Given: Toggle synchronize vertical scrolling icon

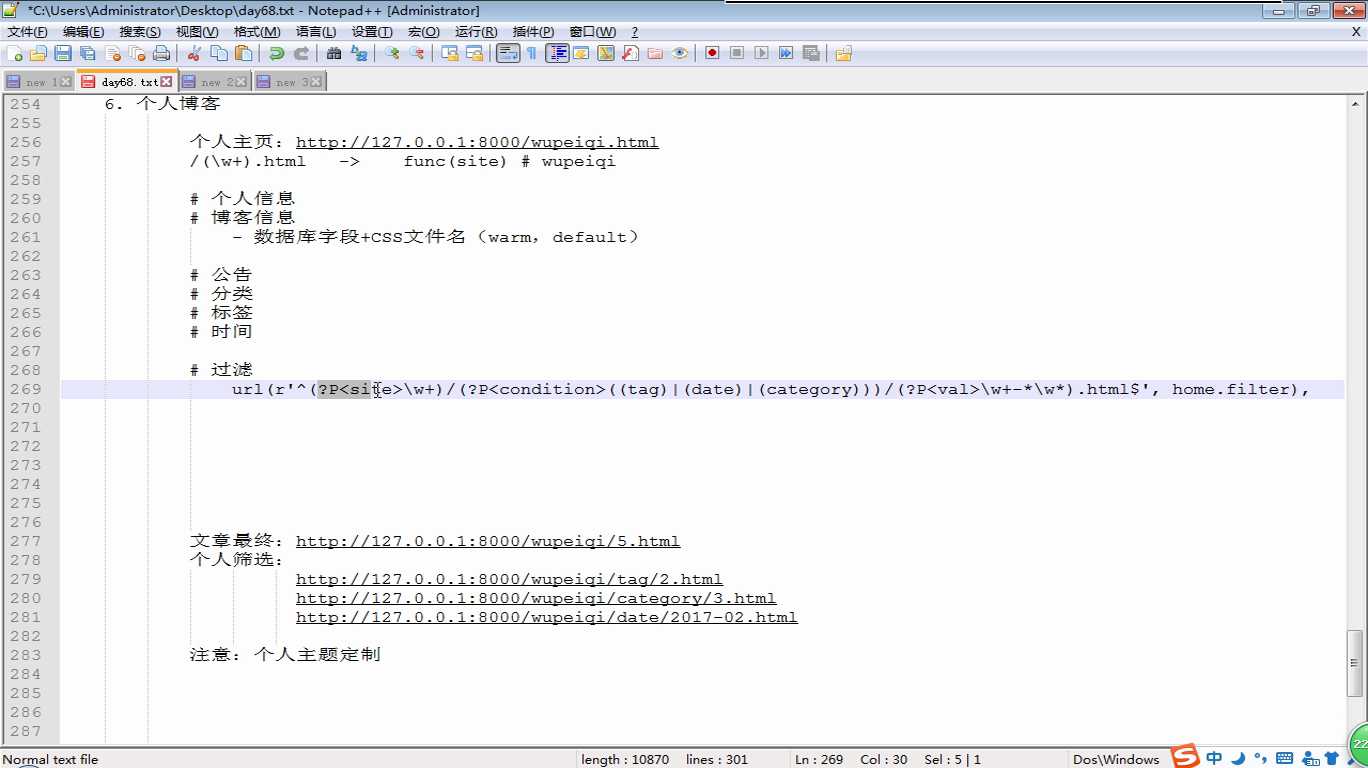Looking at the screenshot, I should [450, 53].
